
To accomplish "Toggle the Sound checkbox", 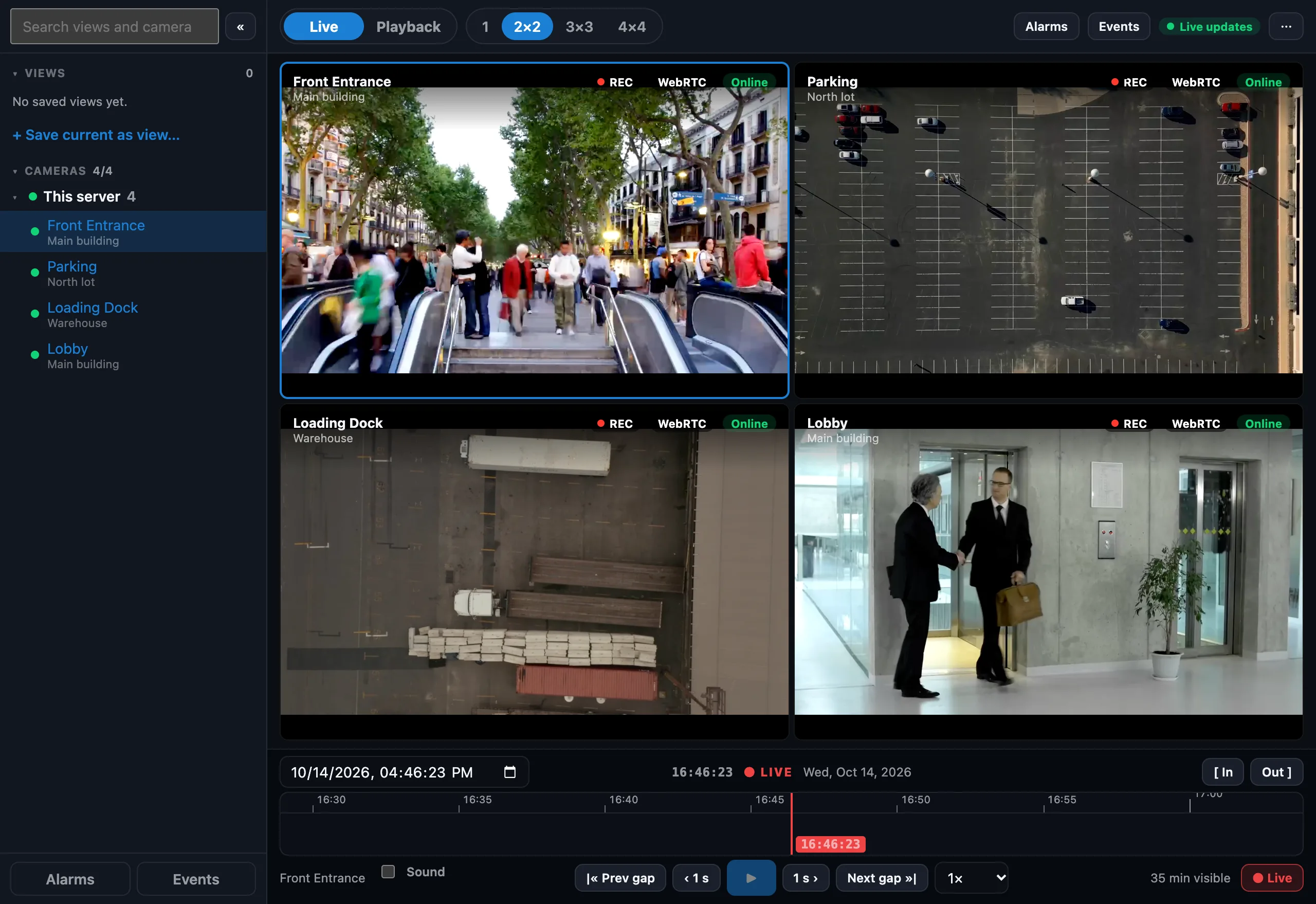I will [388, 872].
